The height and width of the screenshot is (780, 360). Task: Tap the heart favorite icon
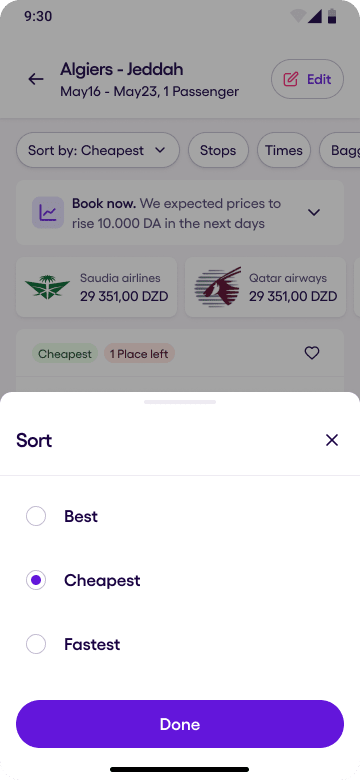click(312, 353)
